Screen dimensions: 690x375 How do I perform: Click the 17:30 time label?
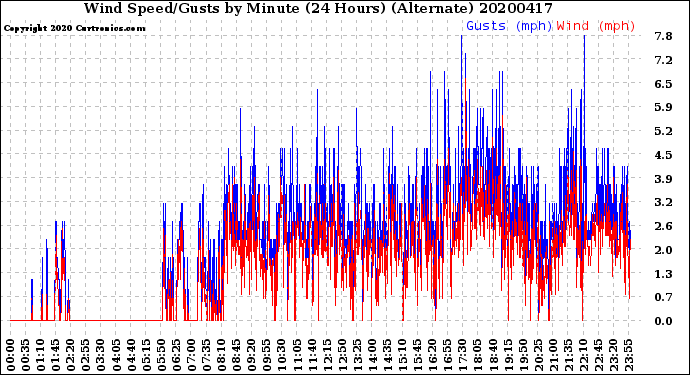[x=462, y=355]
